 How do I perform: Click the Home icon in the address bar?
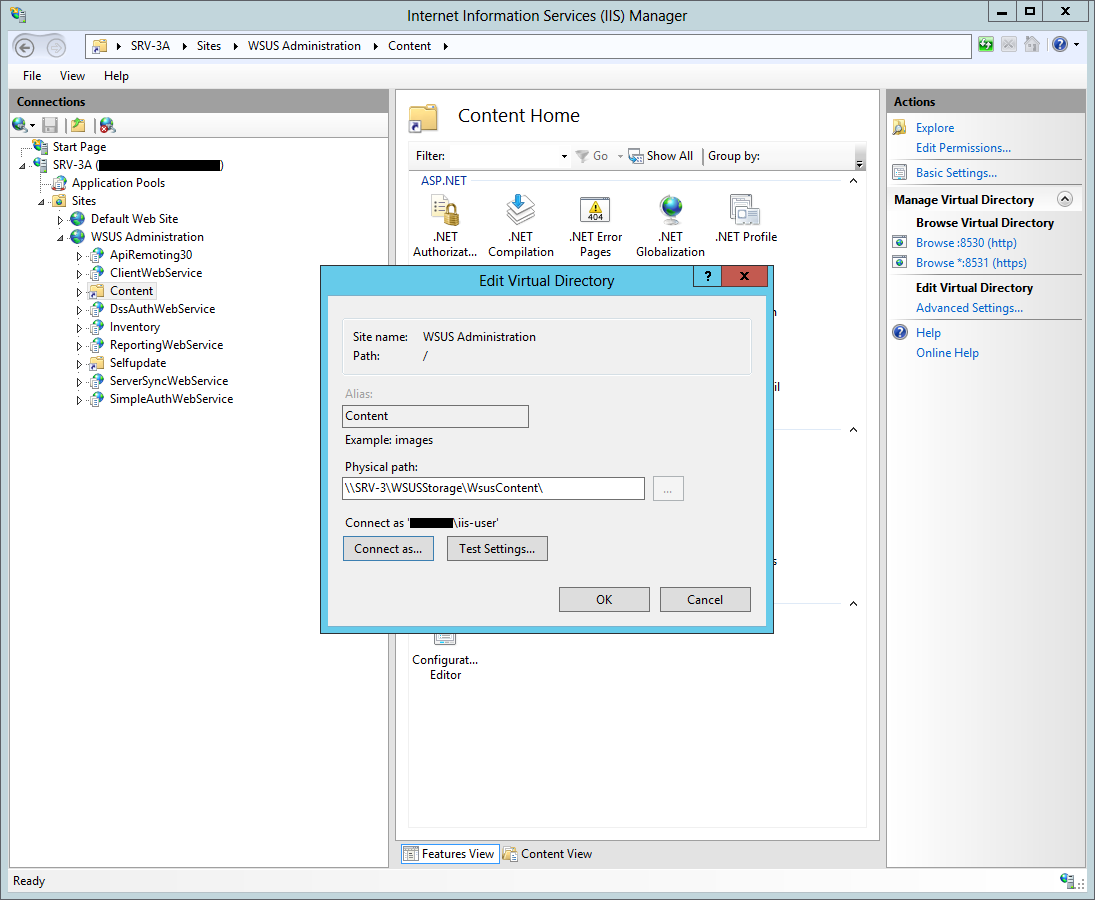point(1031,45)
